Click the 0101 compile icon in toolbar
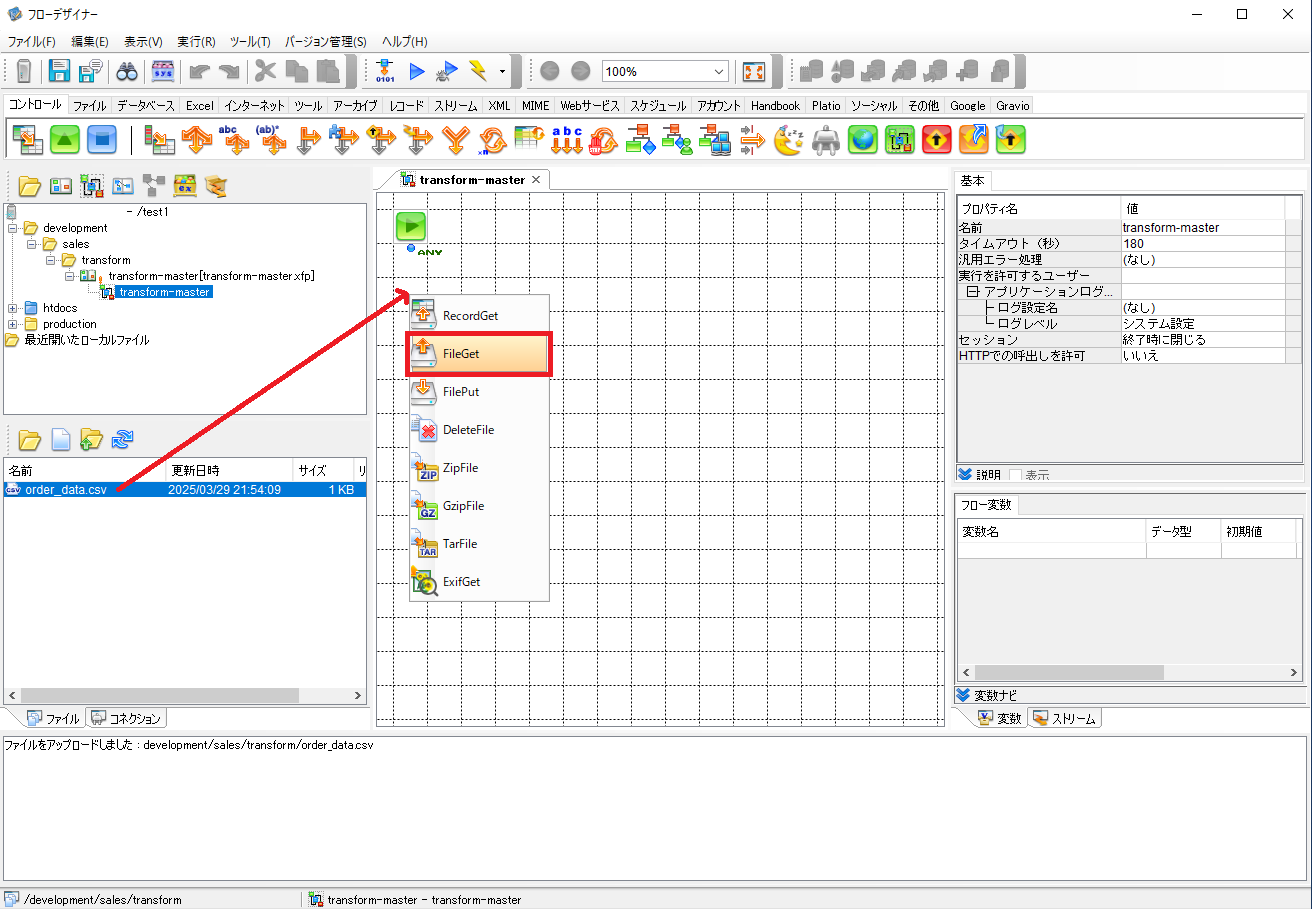The height and width of the screenshot is (909, 1312). [385, 71]
